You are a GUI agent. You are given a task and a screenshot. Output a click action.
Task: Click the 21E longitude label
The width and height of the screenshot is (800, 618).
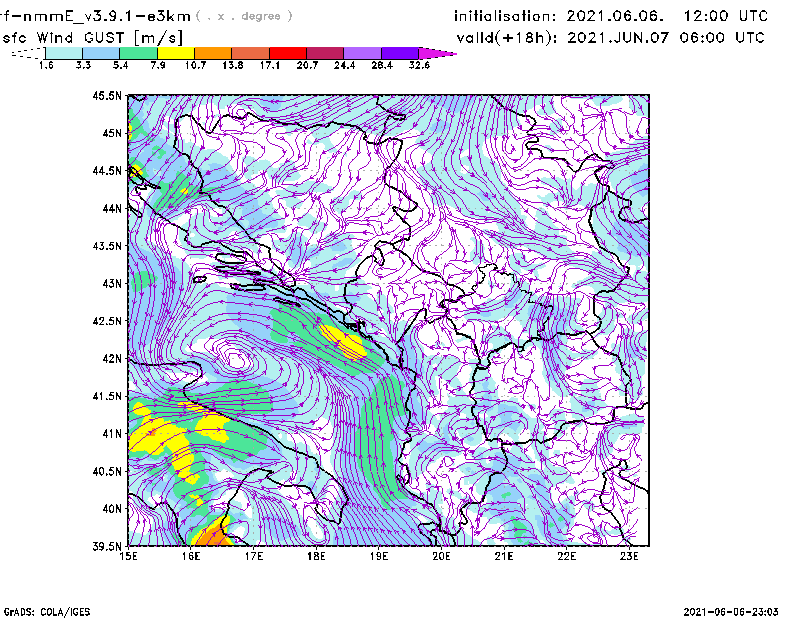coord(504,556)
